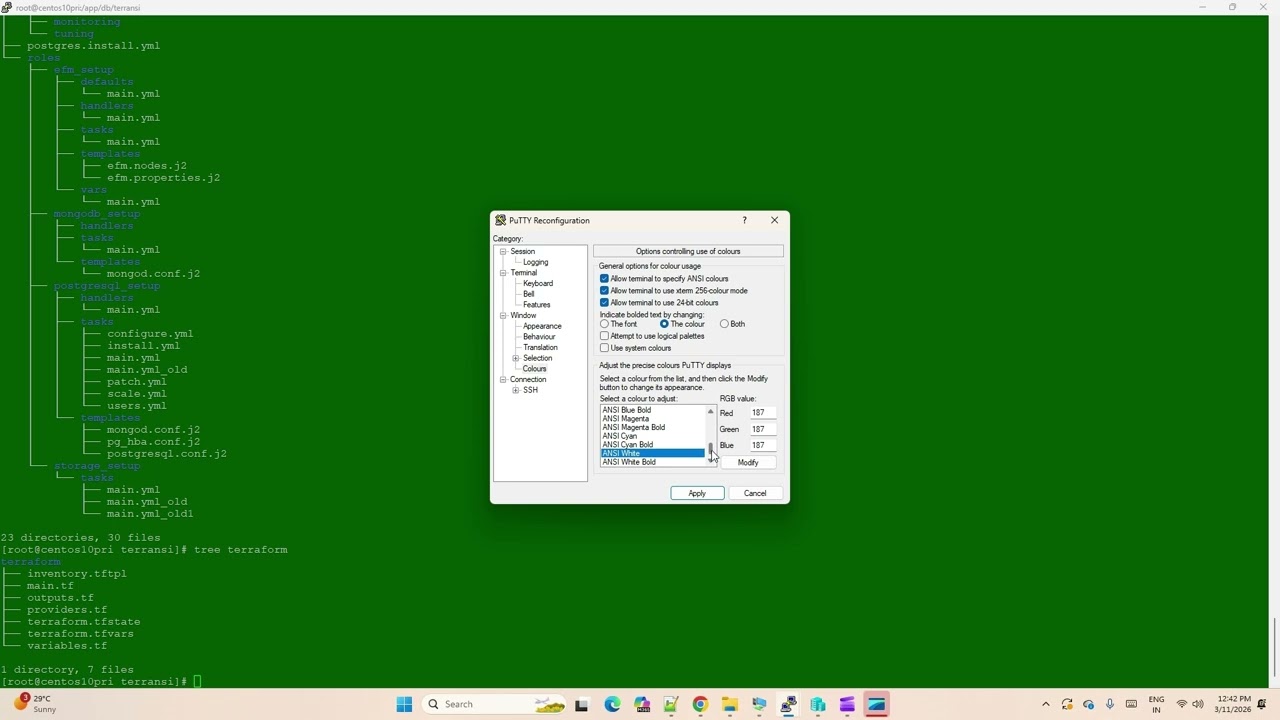
Task: Open the Appearance category
Action: pyautogui.click(x=542, y=326)
